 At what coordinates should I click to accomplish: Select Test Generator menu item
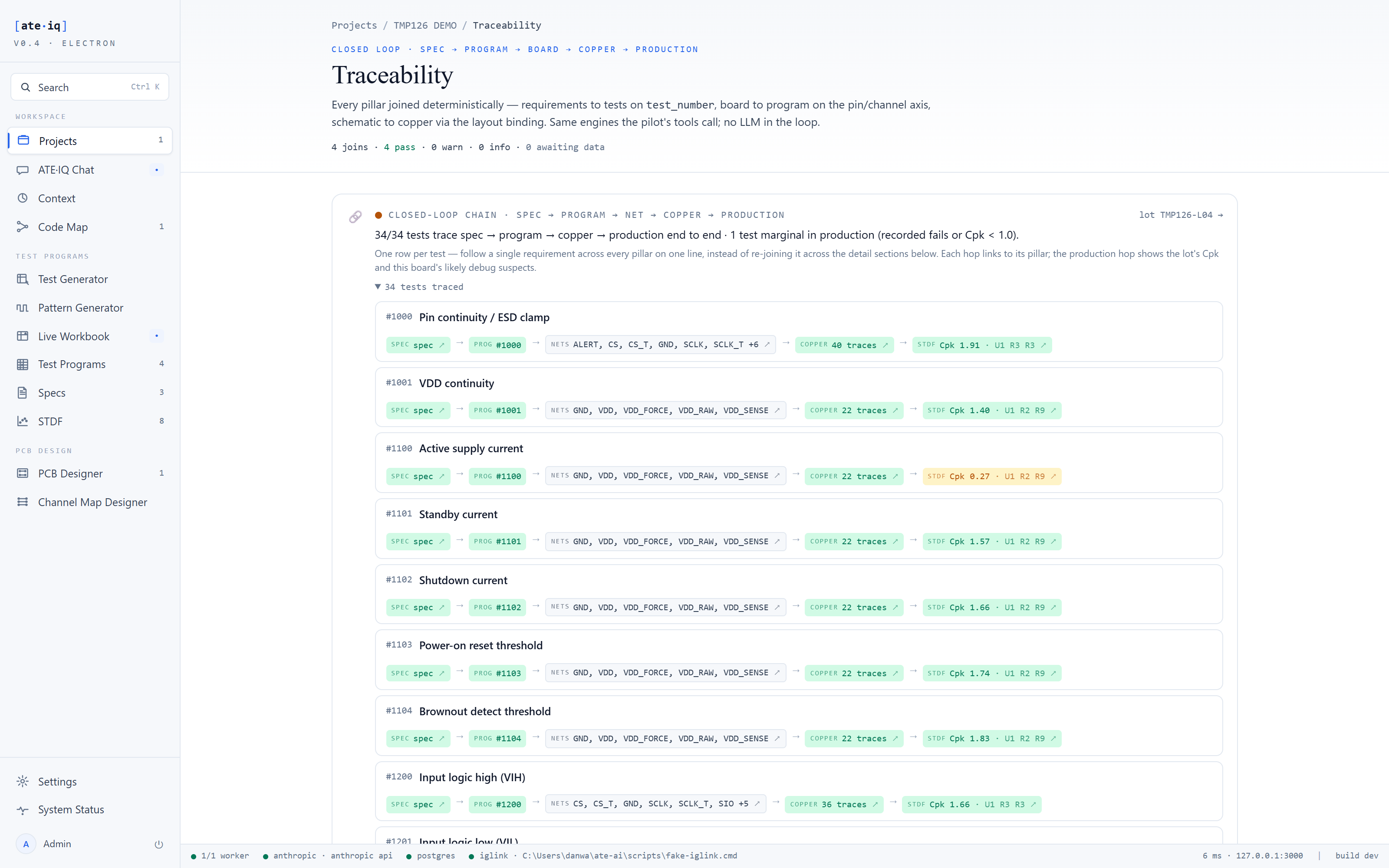click(x=90, y=279)
